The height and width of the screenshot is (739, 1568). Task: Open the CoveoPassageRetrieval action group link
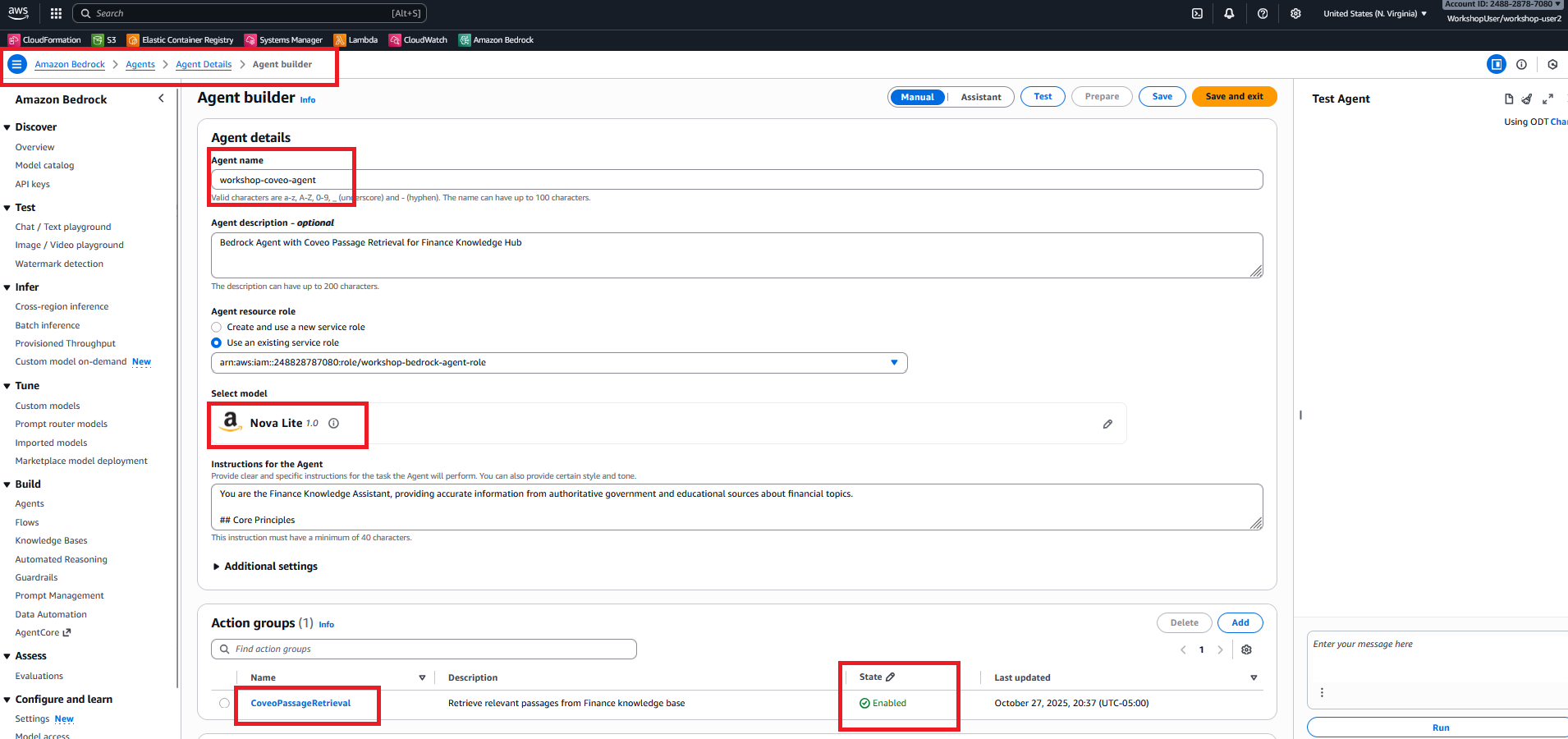301,703
